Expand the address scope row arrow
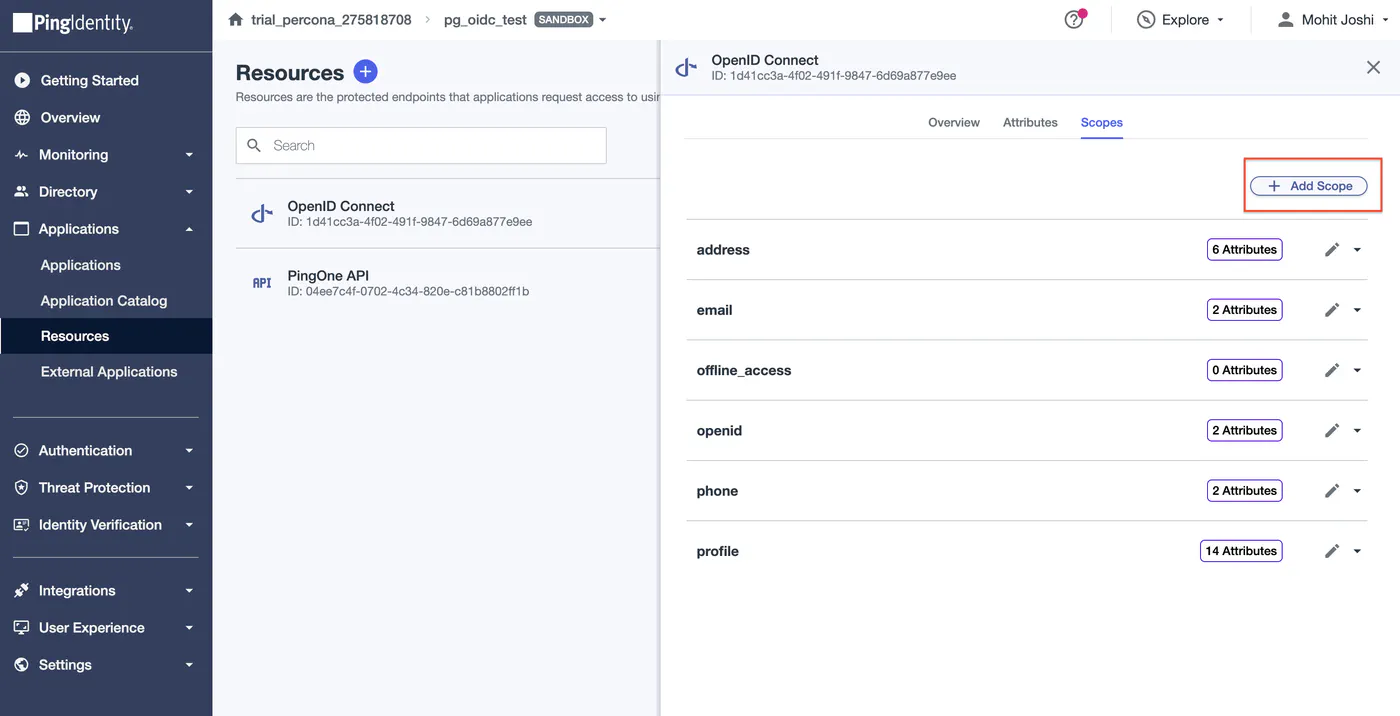This screenshot has width=1400, height=716. pyautogui.click(x=1357, y=250)
